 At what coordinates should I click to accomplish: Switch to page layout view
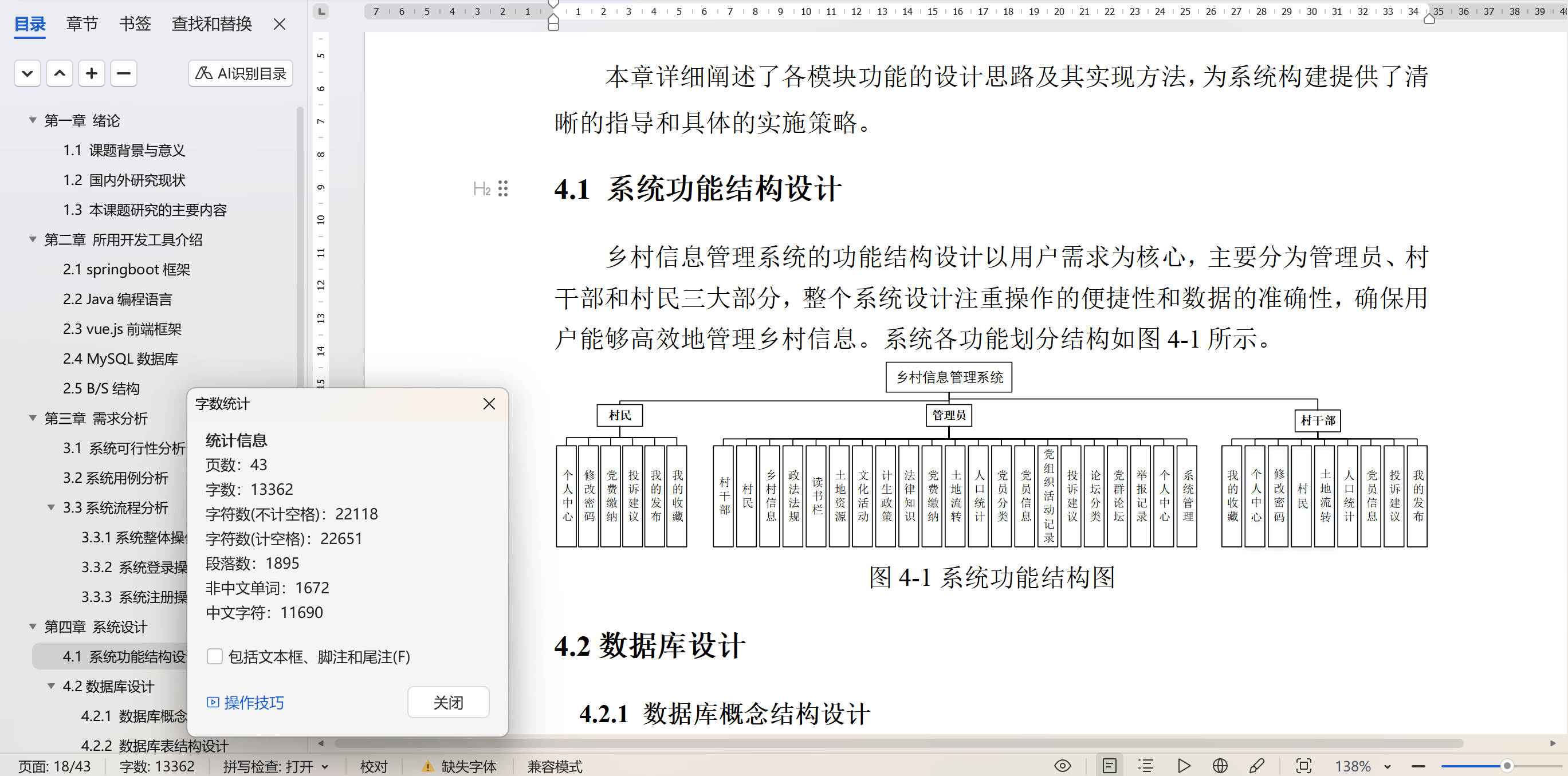tap(1109, 766)
